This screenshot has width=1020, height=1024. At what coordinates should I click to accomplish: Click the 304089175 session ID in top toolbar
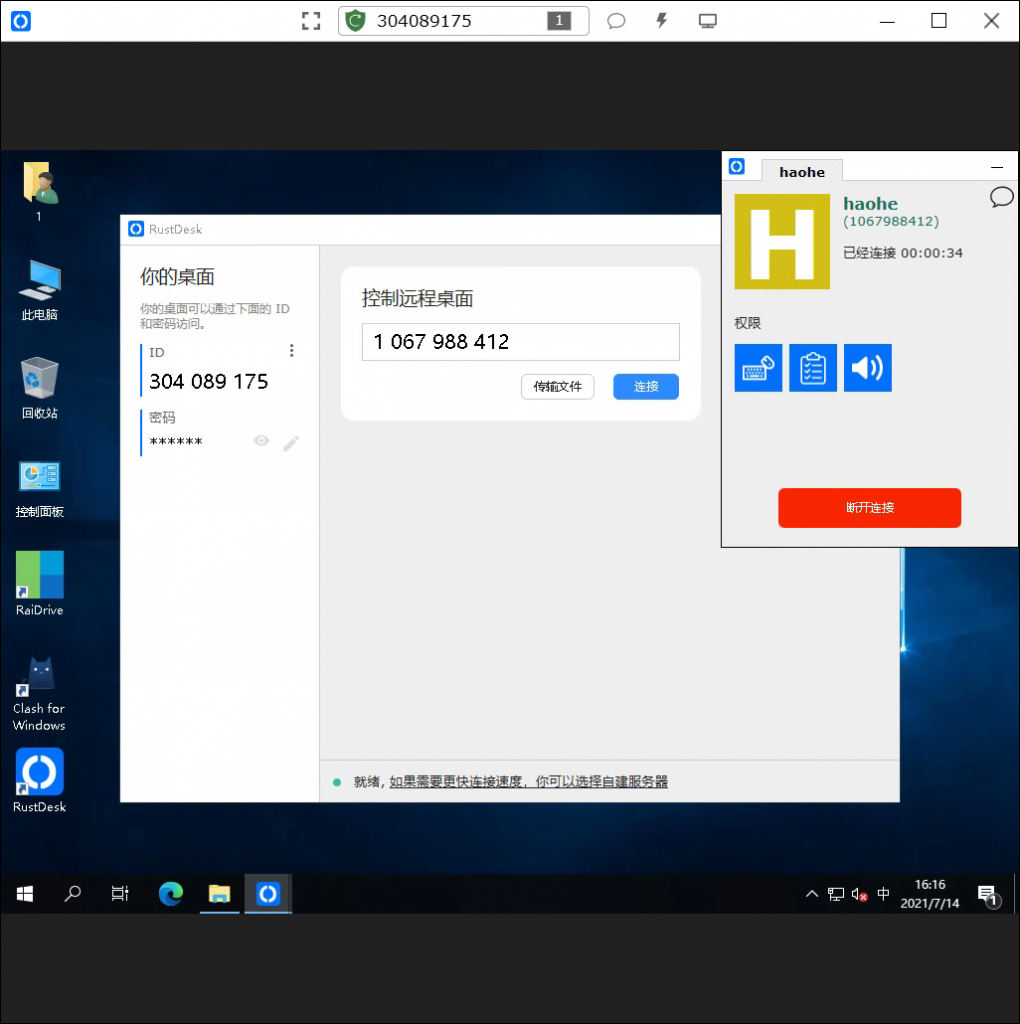click(x=424, y=21)
